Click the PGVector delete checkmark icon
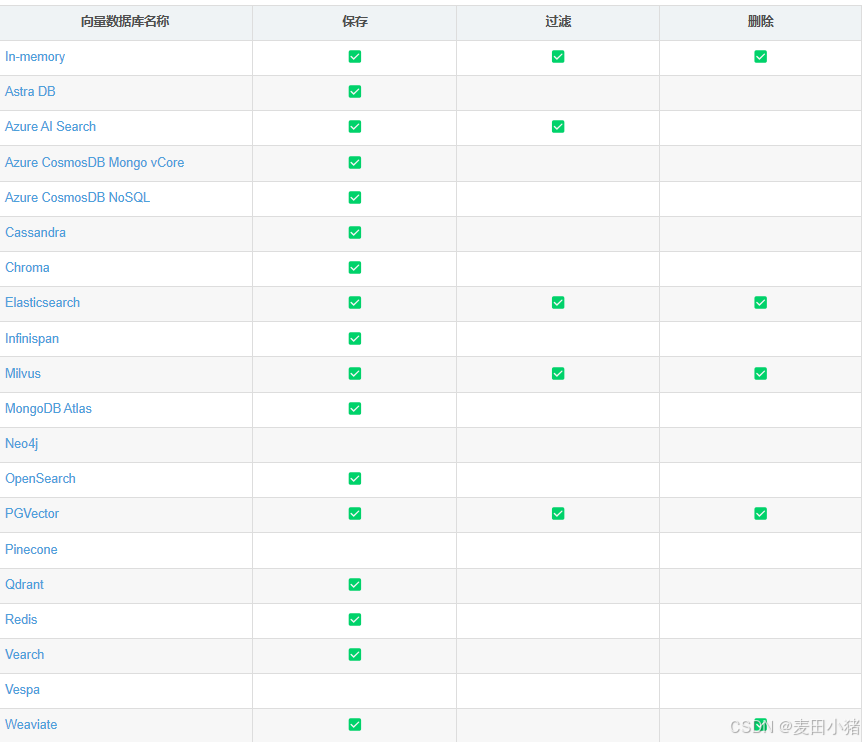 click(760, 514)
